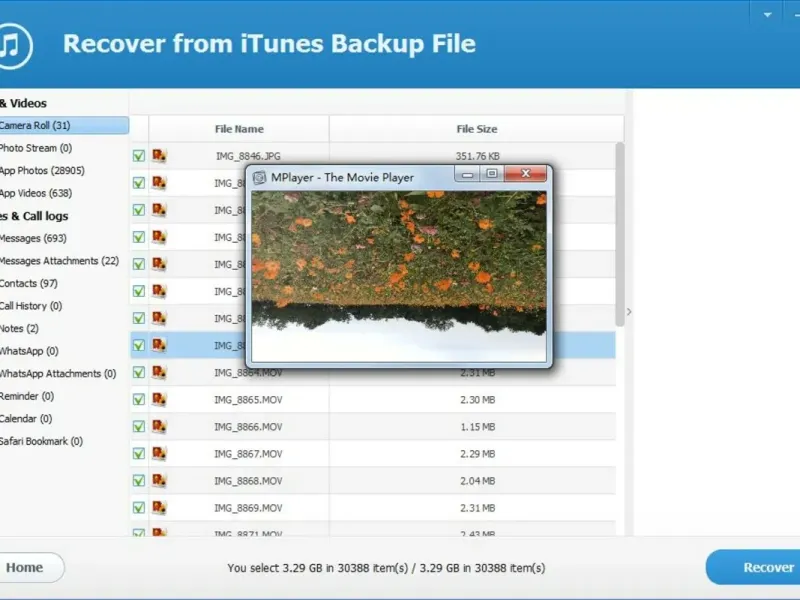
Task: Click the MPlayer video preview frame
Action: [x=398, y=276]
